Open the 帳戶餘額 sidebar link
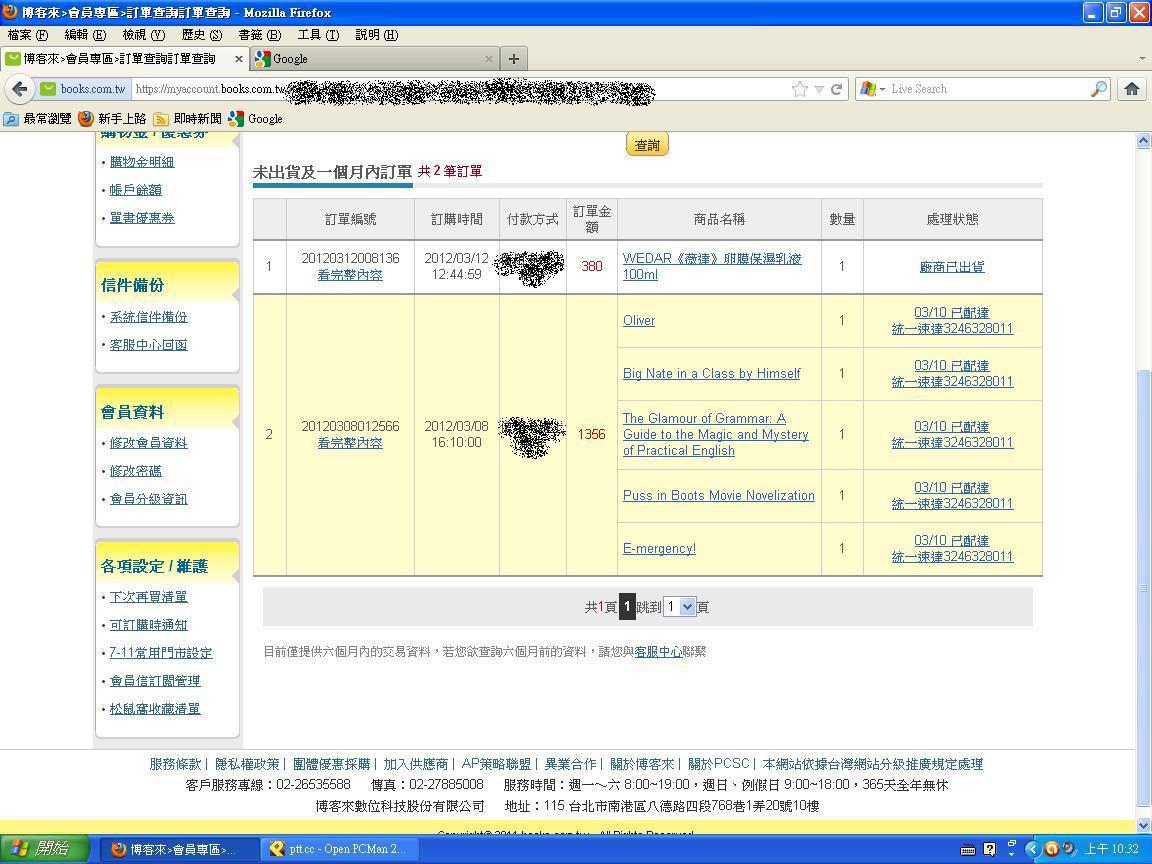This screenshot has width=1152, height=864. pos(135,190)
